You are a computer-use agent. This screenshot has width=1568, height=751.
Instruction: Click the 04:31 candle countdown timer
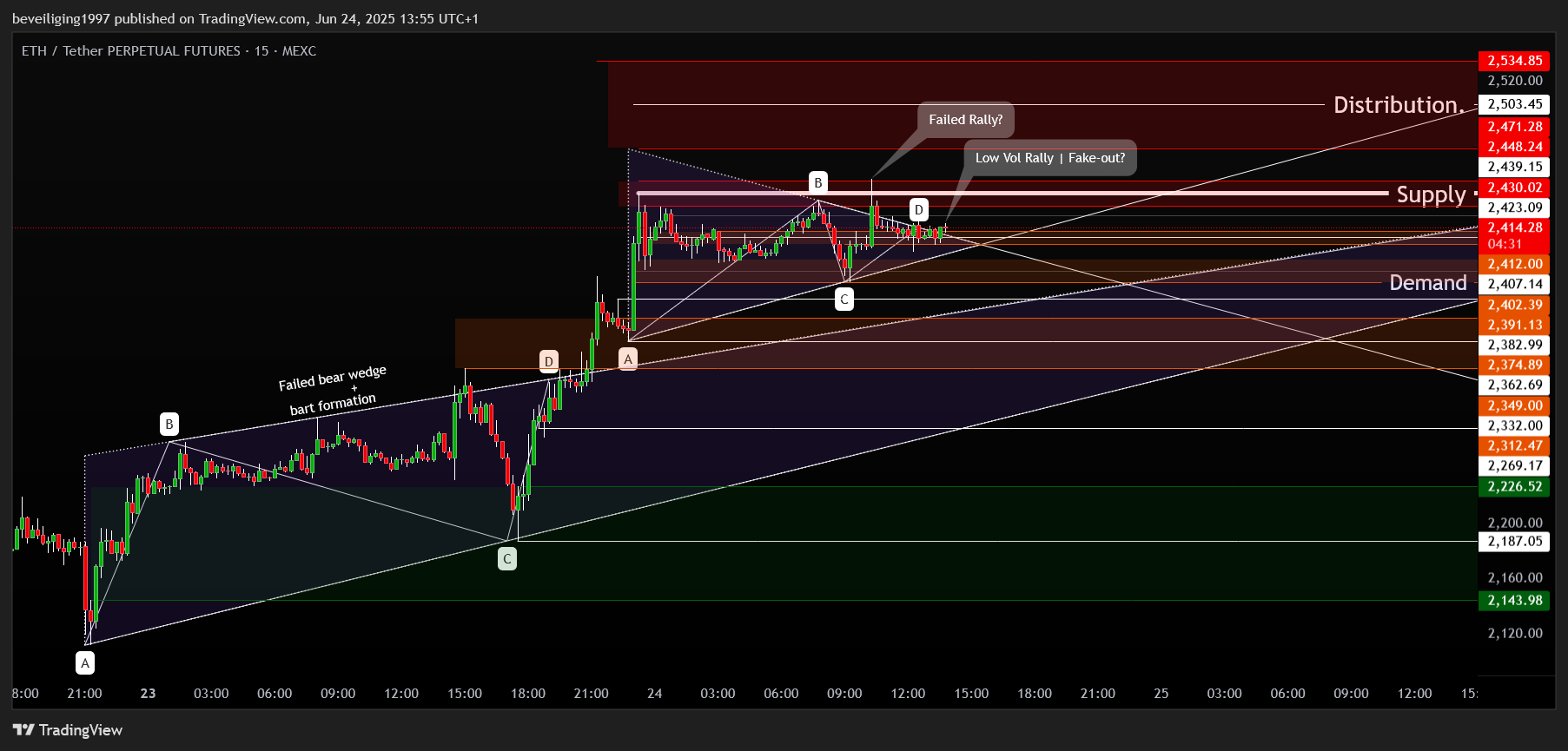[x=1504, y=244]
